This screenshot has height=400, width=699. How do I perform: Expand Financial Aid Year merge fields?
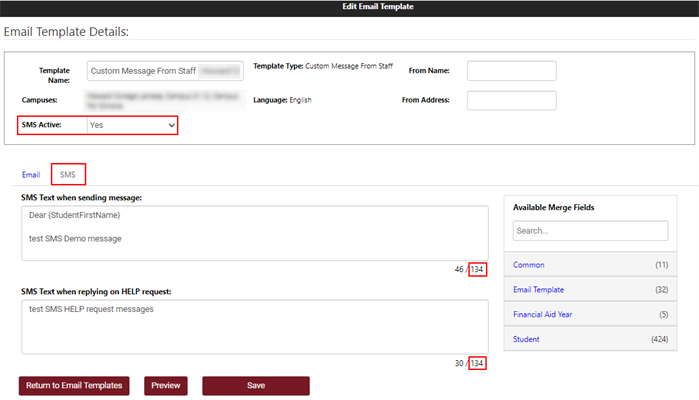tap(590, 315)
